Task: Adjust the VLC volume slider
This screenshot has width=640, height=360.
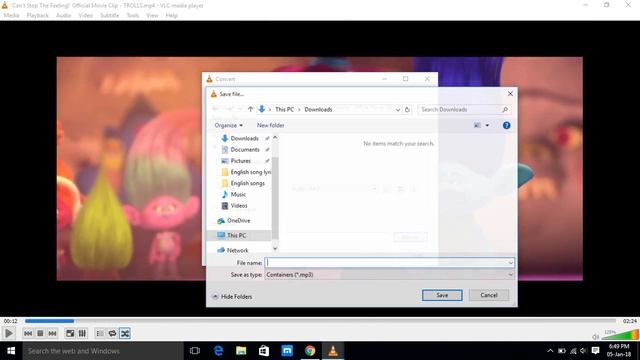Action: click(621, 335)
